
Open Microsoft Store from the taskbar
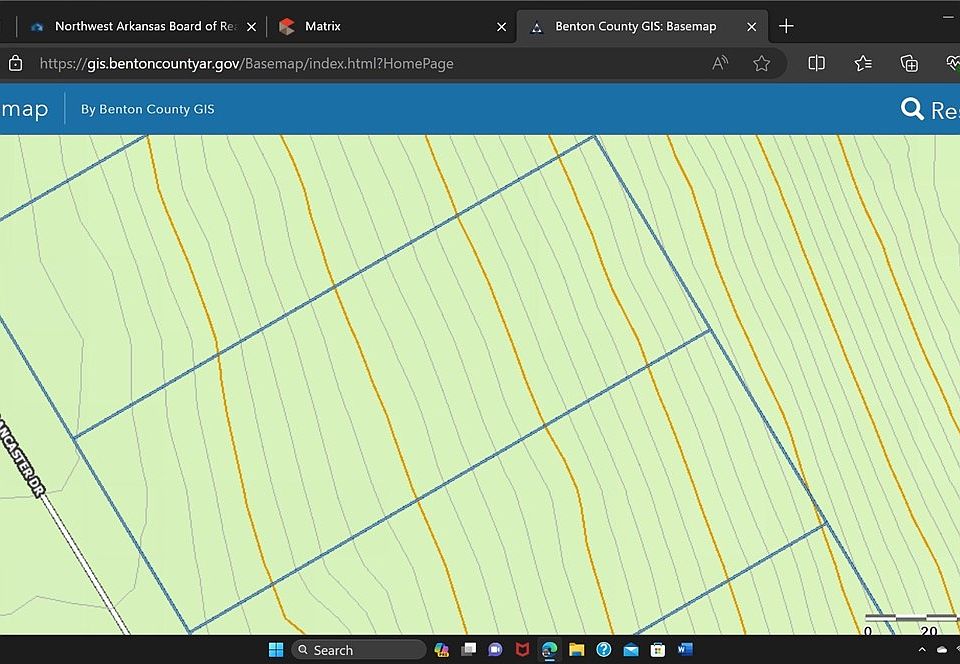click(x=658, y=649)
